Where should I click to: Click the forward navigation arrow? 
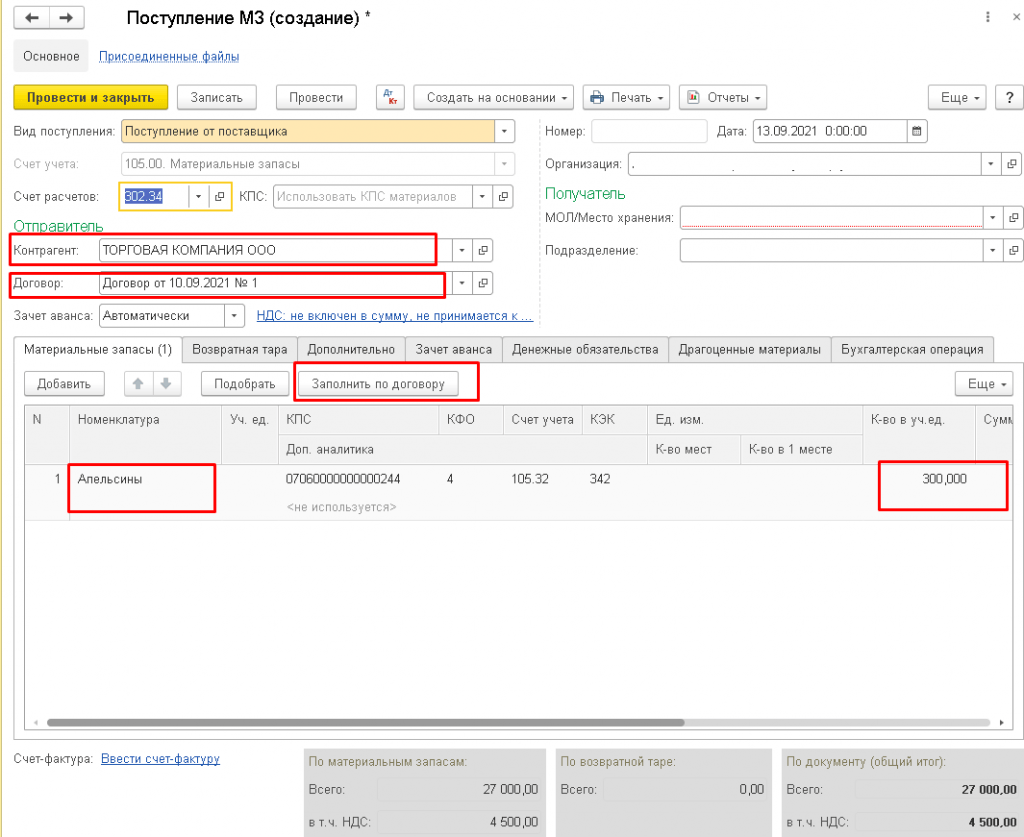coord(66,18)
